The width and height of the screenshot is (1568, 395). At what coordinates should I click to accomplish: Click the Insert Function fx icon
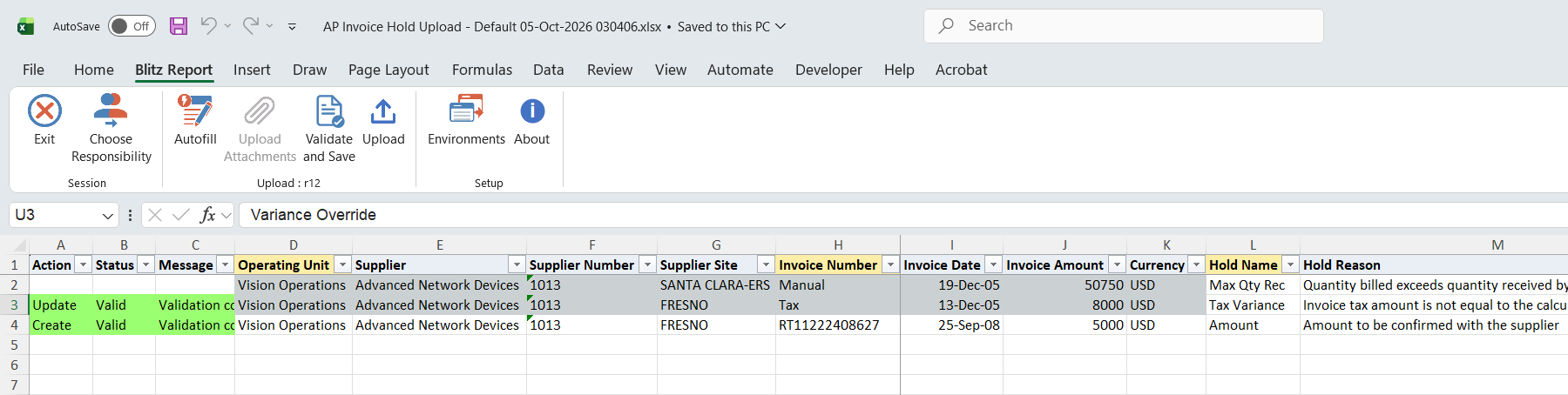[207, 215]
